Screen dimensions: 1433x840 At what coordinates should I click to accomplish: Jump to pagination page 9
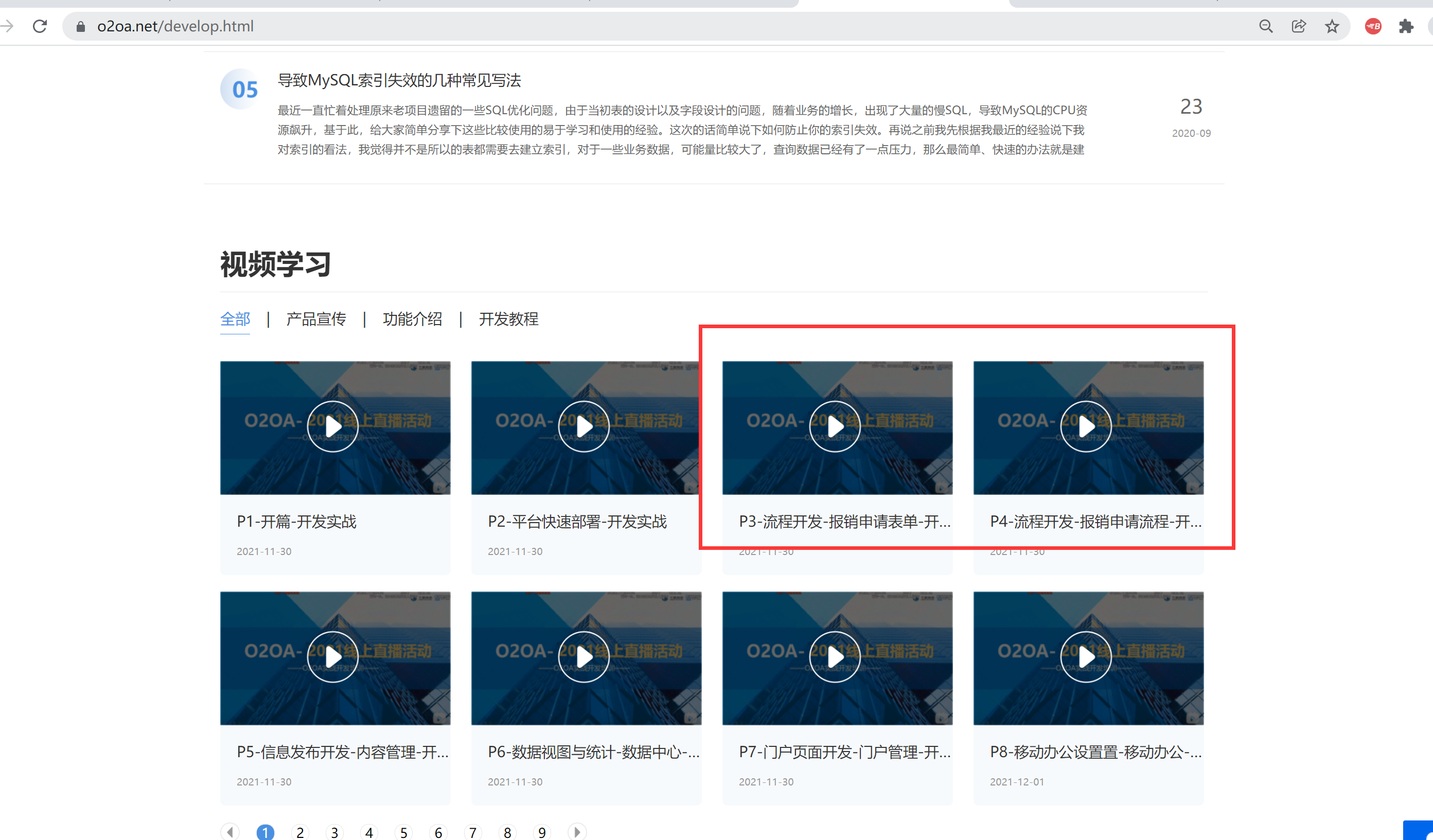tap(542, 833)
